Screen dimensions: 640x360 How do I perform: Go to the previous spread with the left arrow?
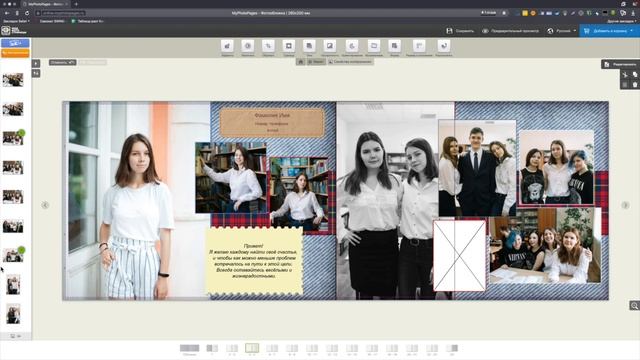pyautogui.click(x=45, y=205)
